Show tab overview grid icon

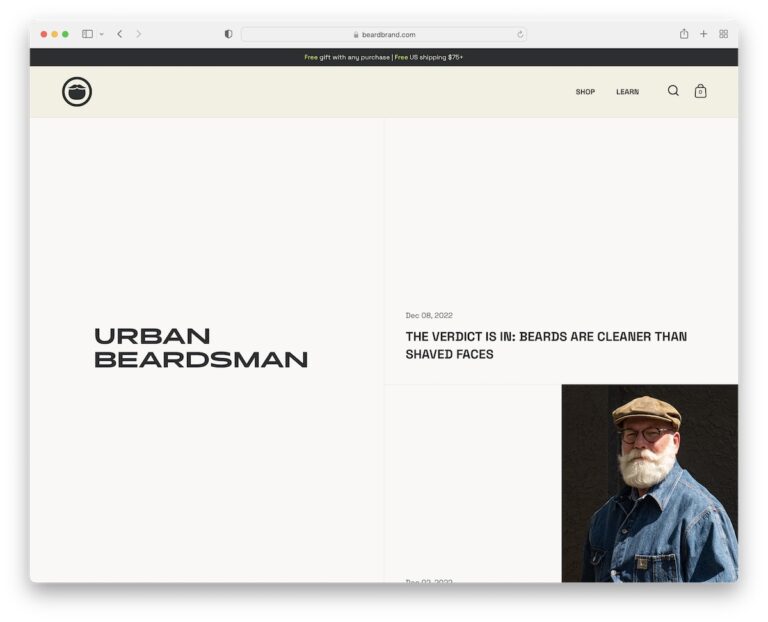click(723, 34)
